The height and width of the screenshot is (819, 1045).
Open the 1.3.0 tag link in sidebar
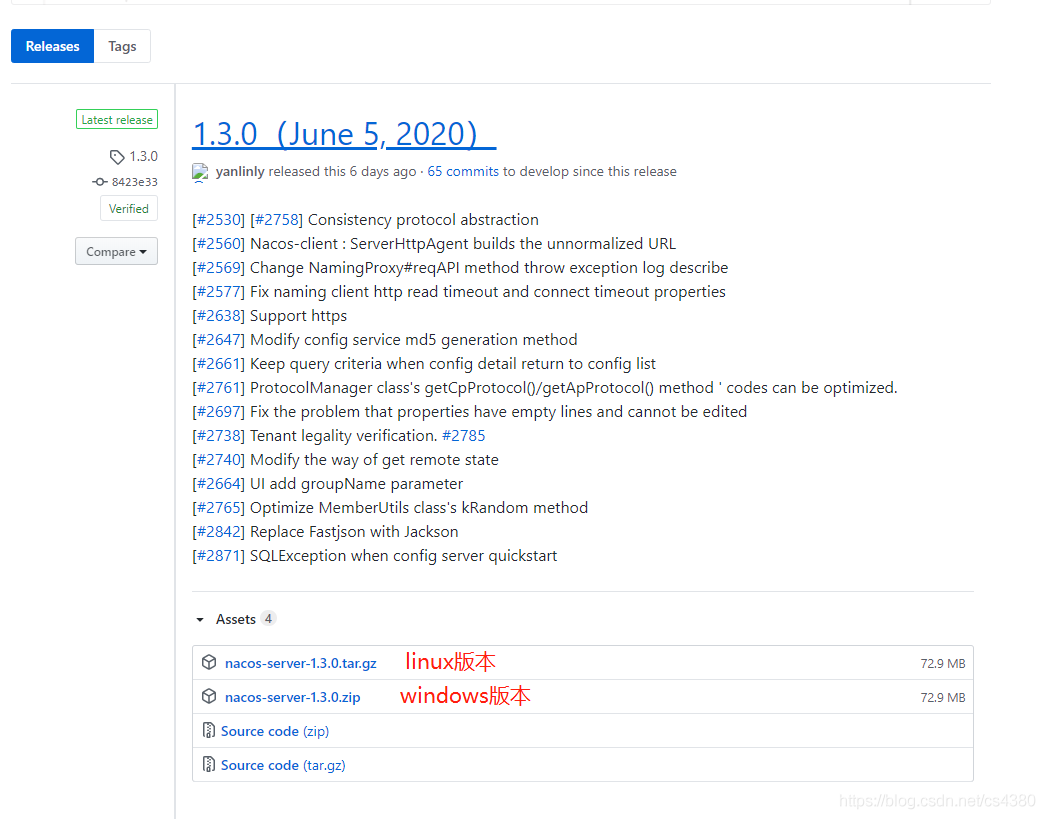pyautogui.click(x=143, y=157)
